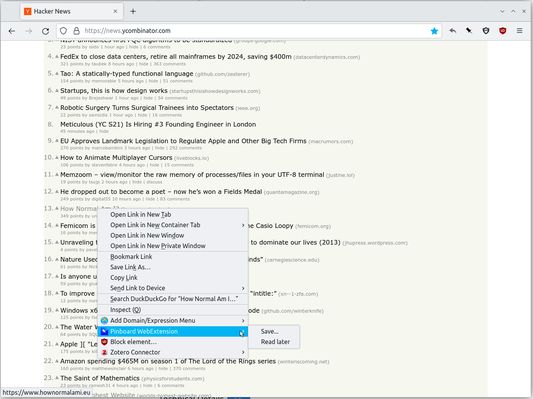Show site security padlock info
The image size is (533, 399).
pos(76,31)
